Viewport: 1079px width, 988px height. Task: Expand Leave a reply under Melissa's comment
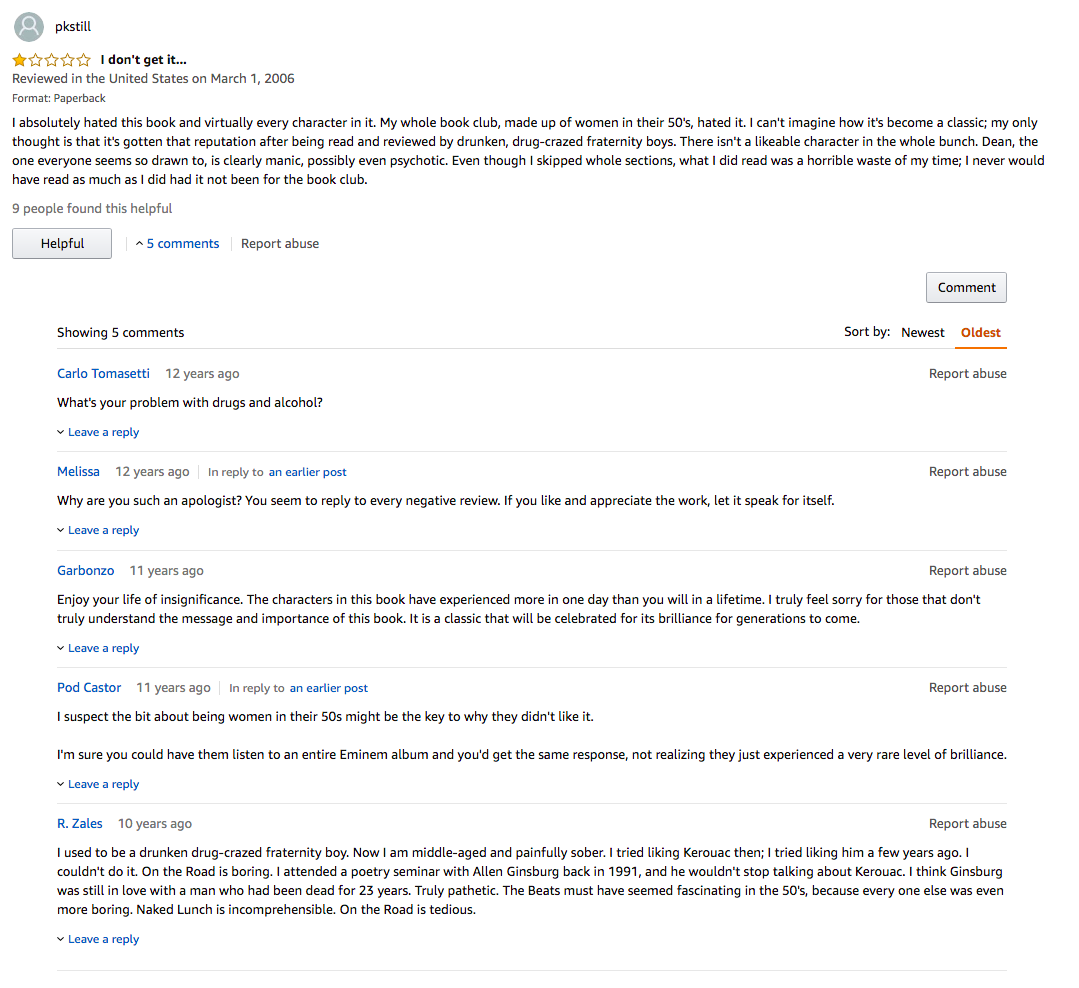pyautogui.click(x=98, y=530)
